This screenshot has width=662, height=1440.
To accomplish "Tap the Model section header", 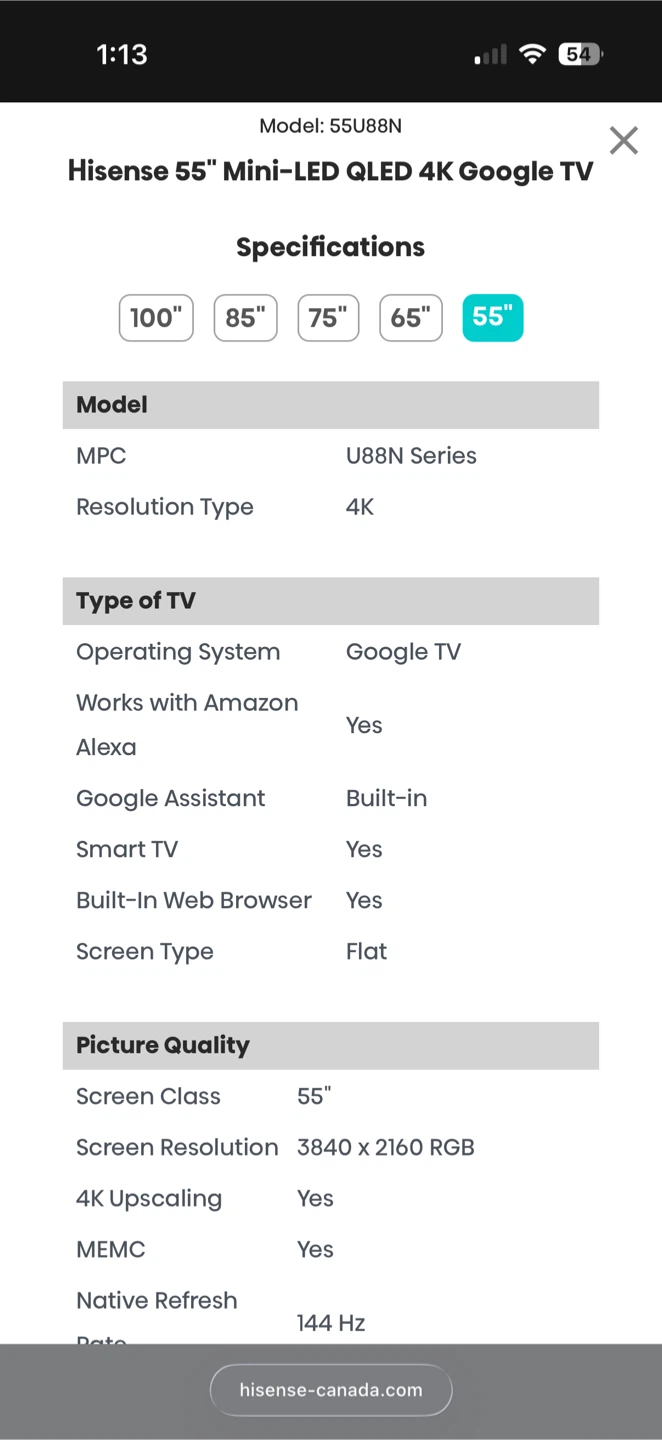I will [x=331, y=405].
